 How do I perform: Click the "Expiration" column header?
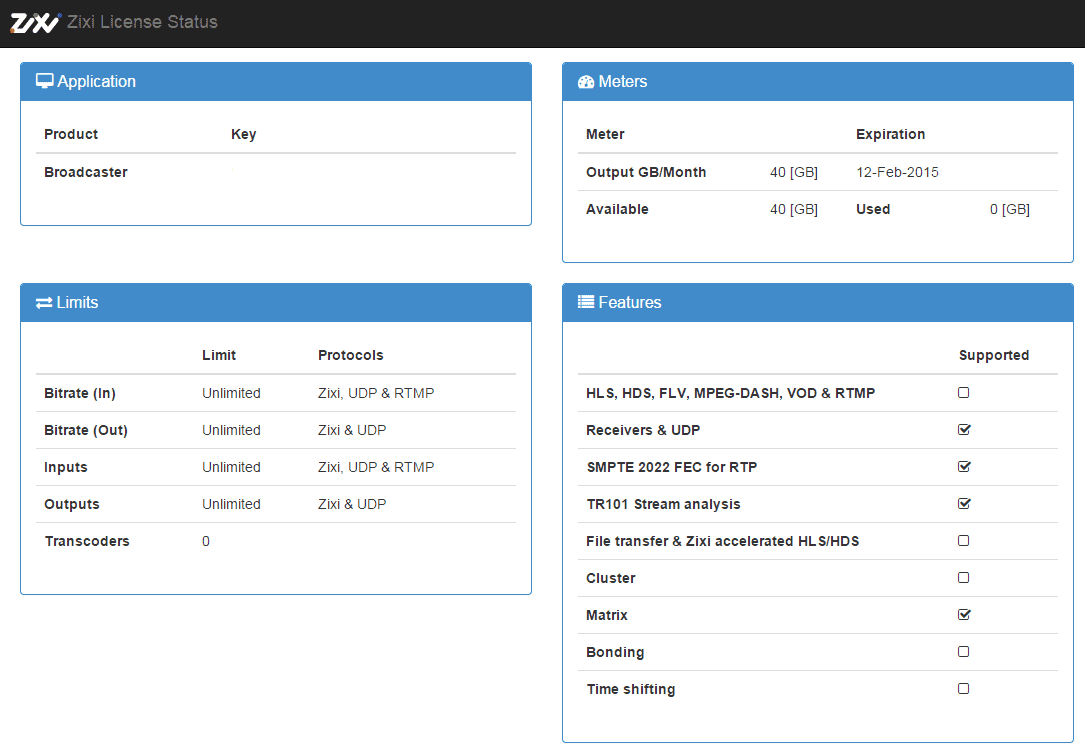[891, 134]
